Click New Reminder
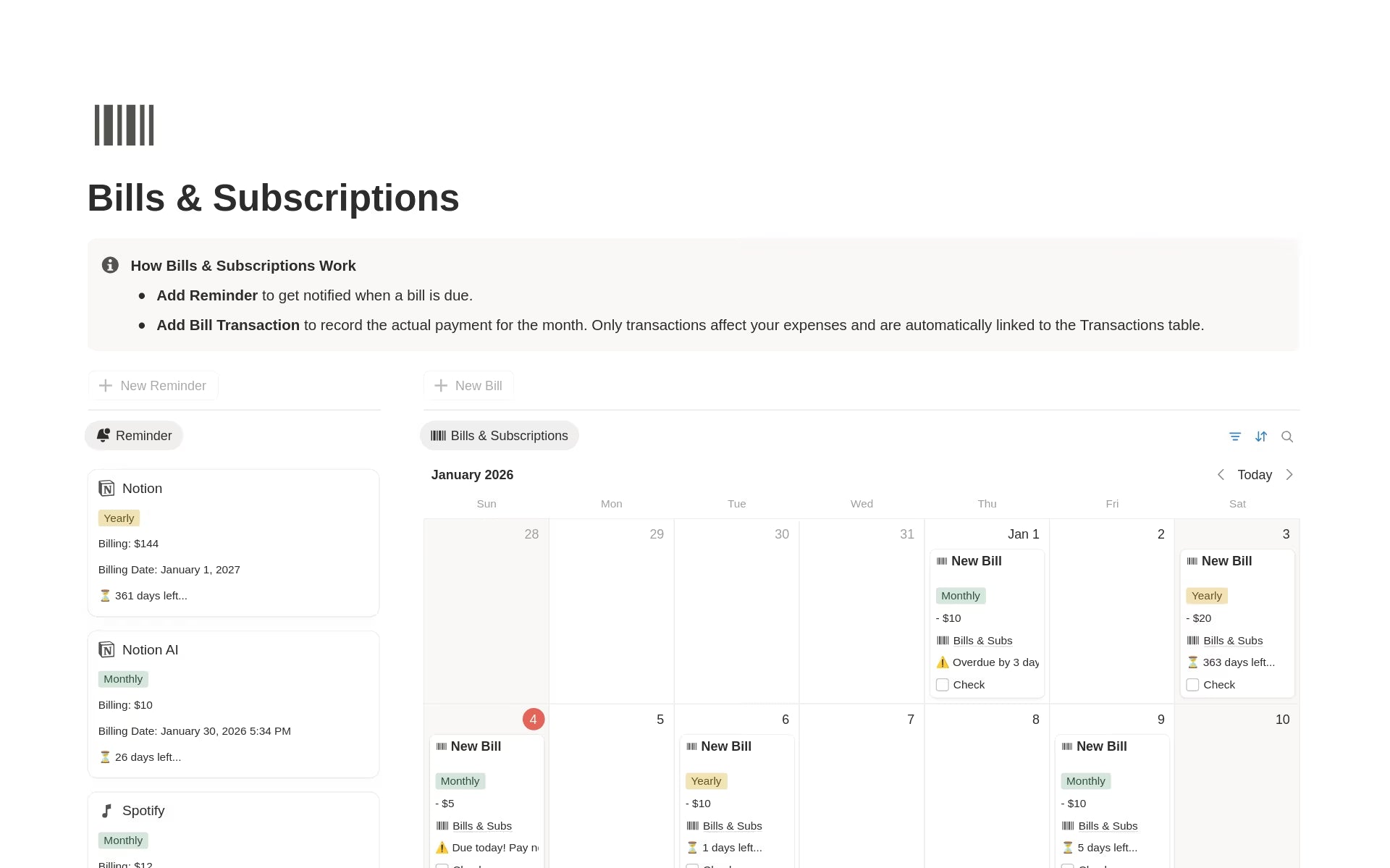Viewport: 1390px width, 868px height. [153, 385]
